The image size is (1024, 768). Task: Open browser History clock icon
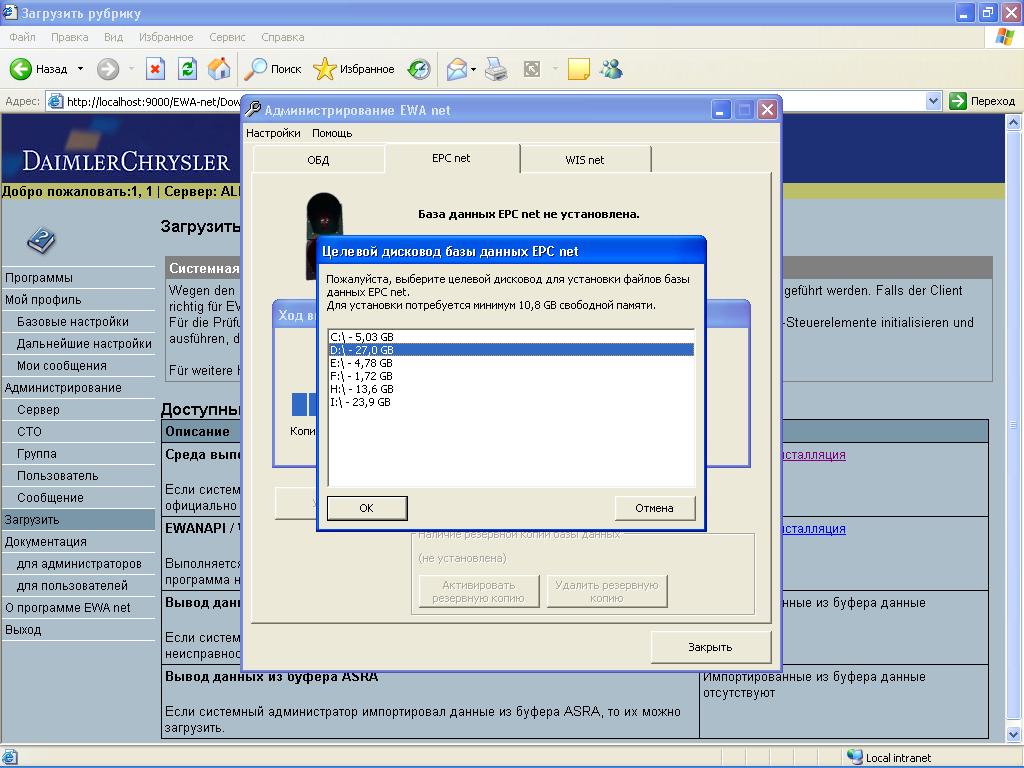coord(419,69)
